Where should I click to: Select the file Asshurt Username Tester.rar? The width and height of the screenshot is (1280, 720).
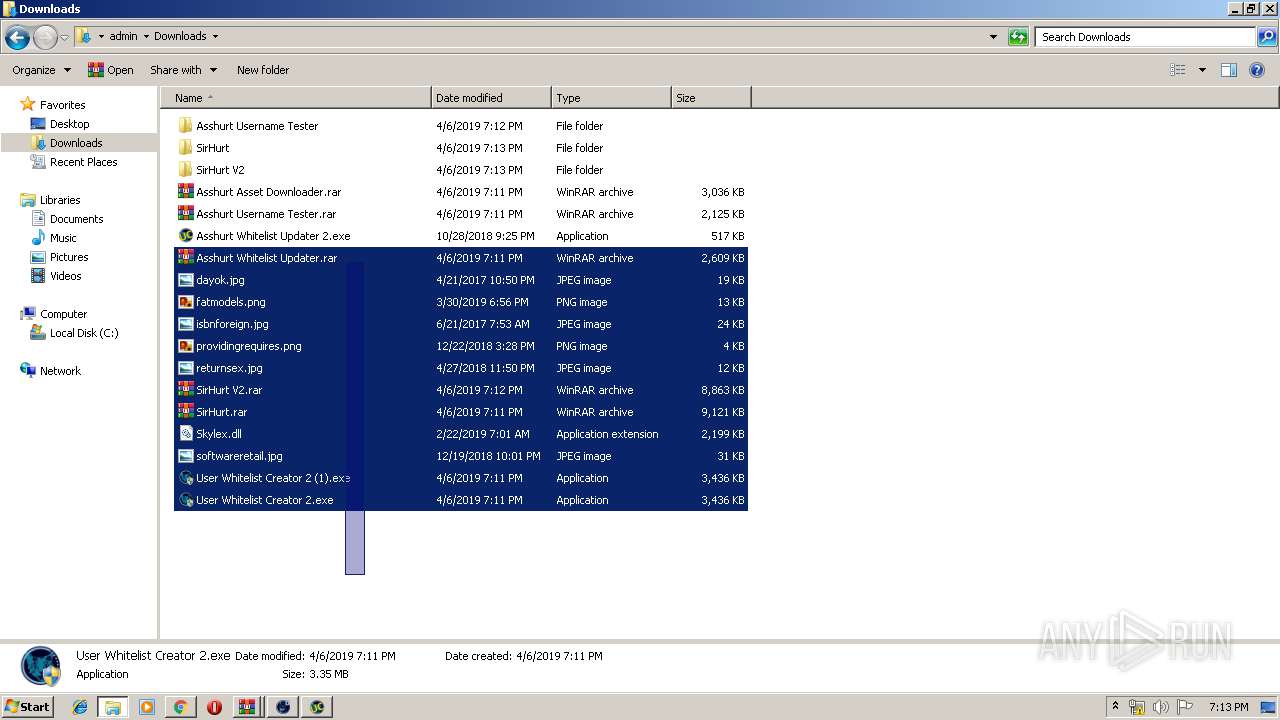click(x=266, y=214)
